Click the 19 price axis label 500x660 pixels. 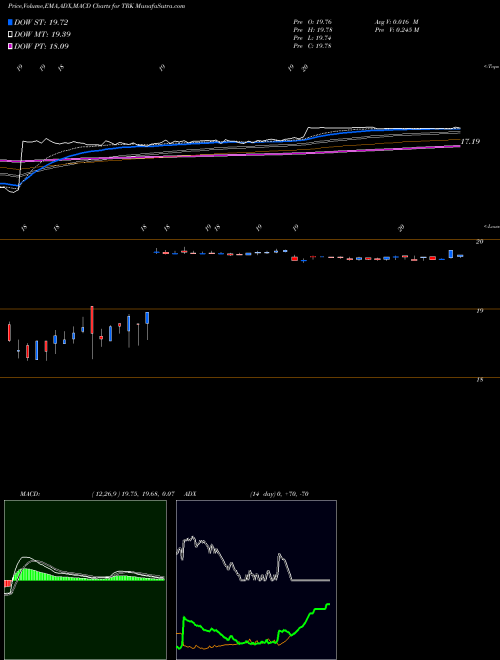479,311
